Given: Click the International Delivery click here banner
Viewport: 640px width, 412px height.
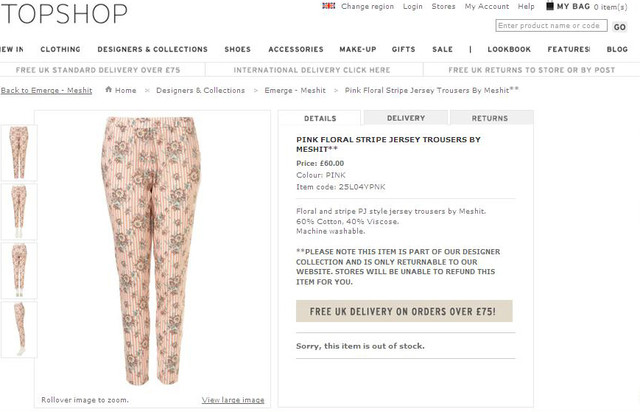Looking at the screenshot, I should [x=312, y=70].
